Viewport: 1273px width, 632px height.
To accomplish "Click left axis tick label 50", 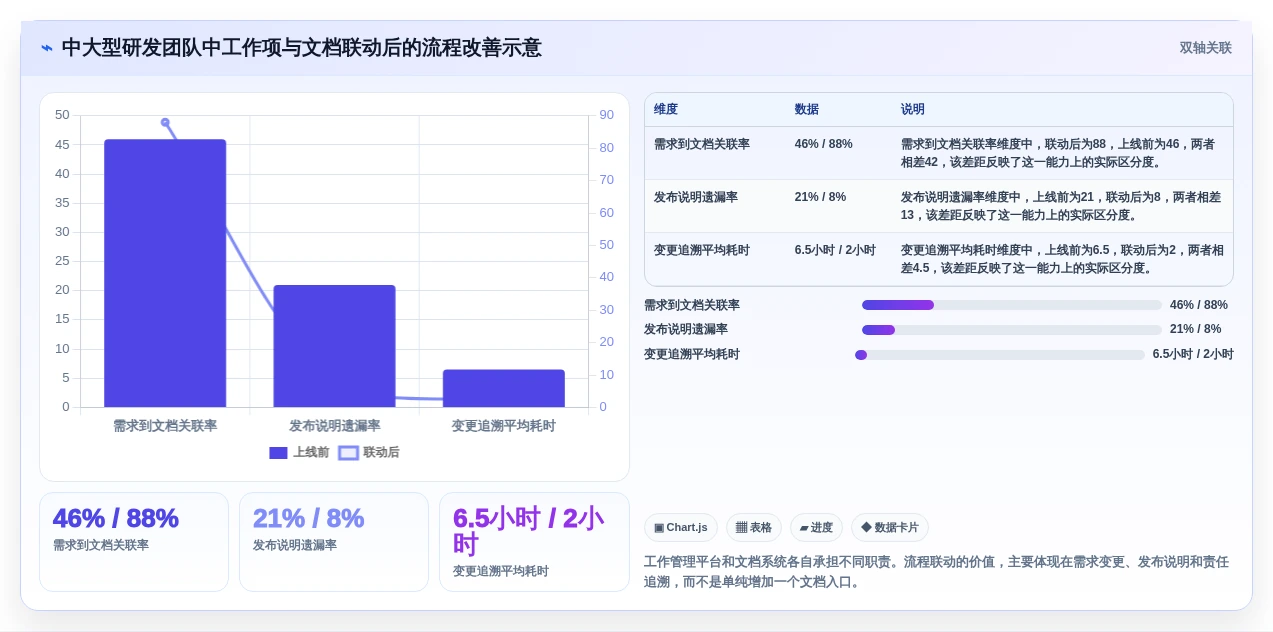I will click(62, 115).
